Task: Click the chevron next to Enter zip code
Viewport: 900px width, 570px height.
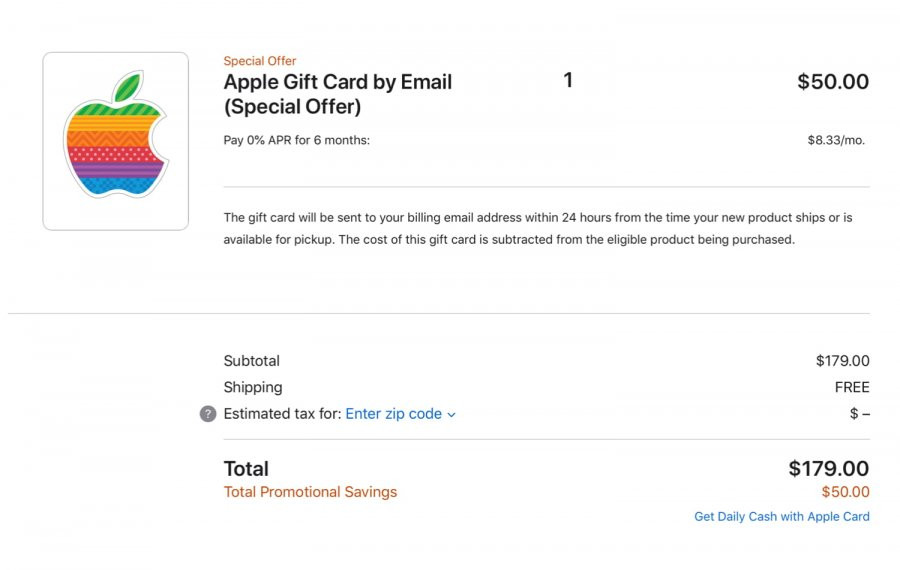Action: click(451, 415)
